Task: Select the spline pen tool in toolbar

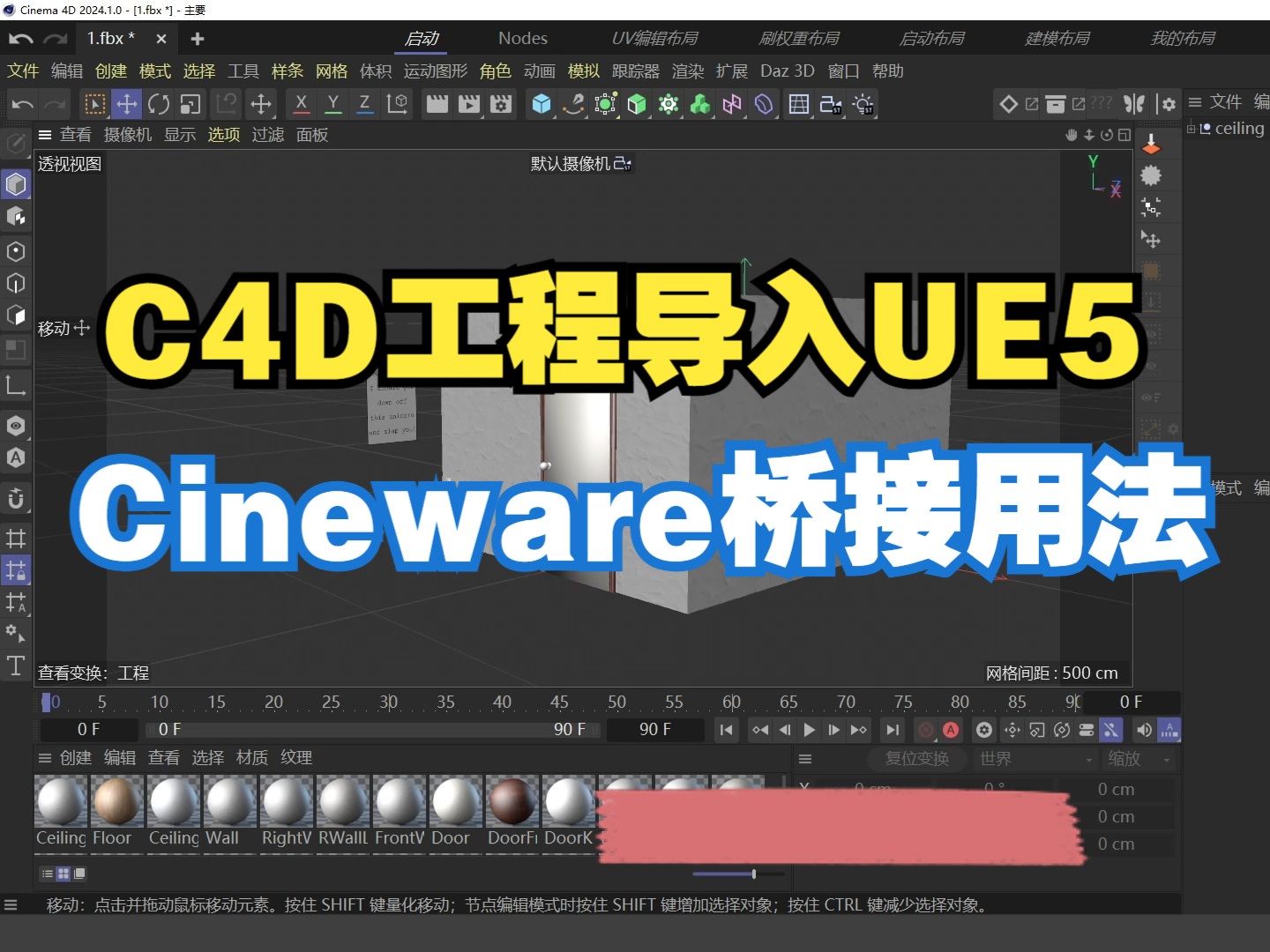Action: 573,104
